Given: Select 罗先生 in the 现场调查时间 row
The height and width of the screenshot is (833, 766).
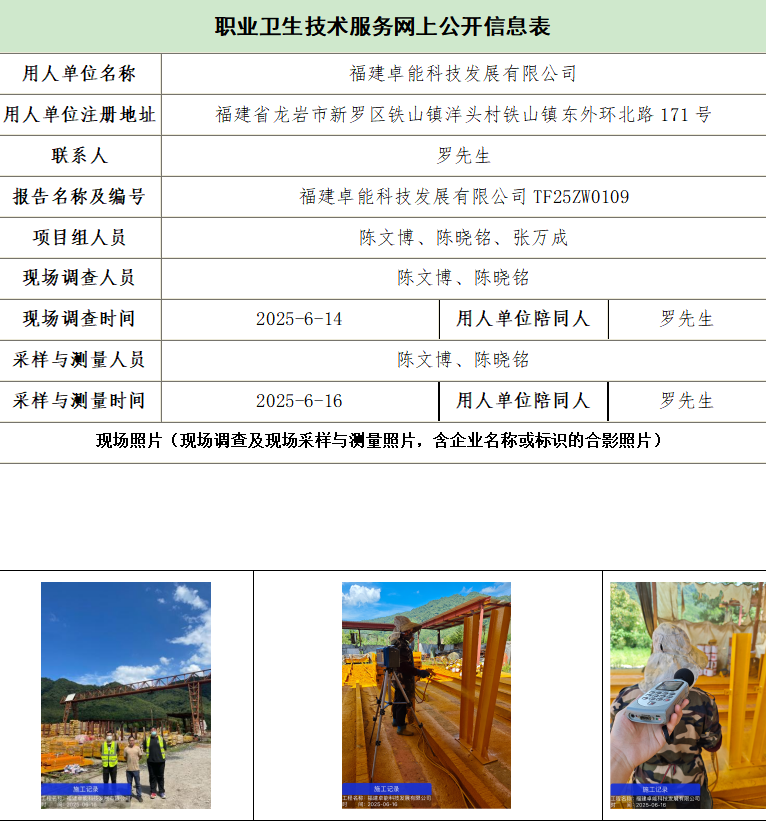Looking at the screenshot, I should (x=686, y=319).
